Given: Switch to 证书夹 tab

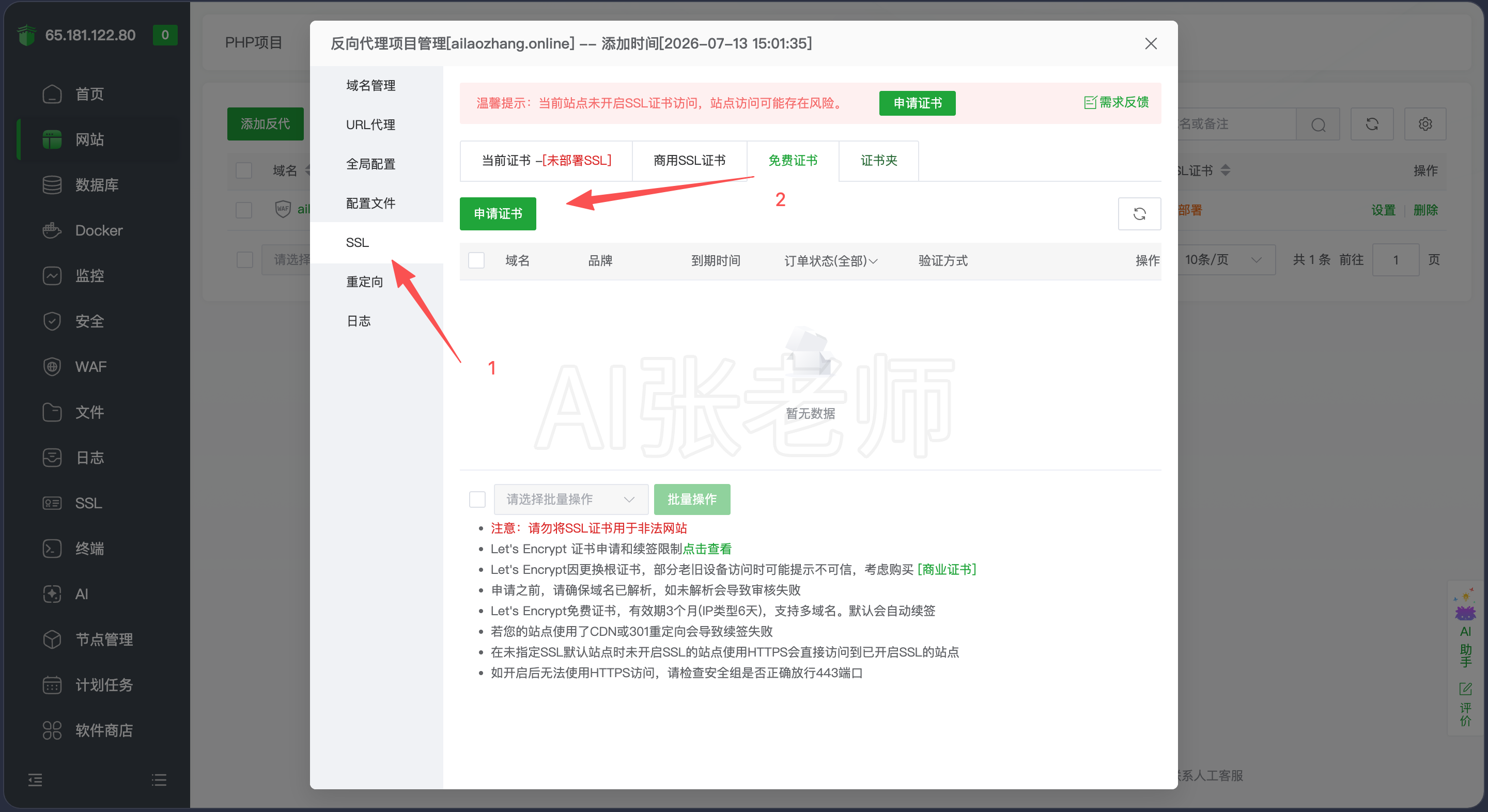Looking at the screenshot, I should (878, 161).
